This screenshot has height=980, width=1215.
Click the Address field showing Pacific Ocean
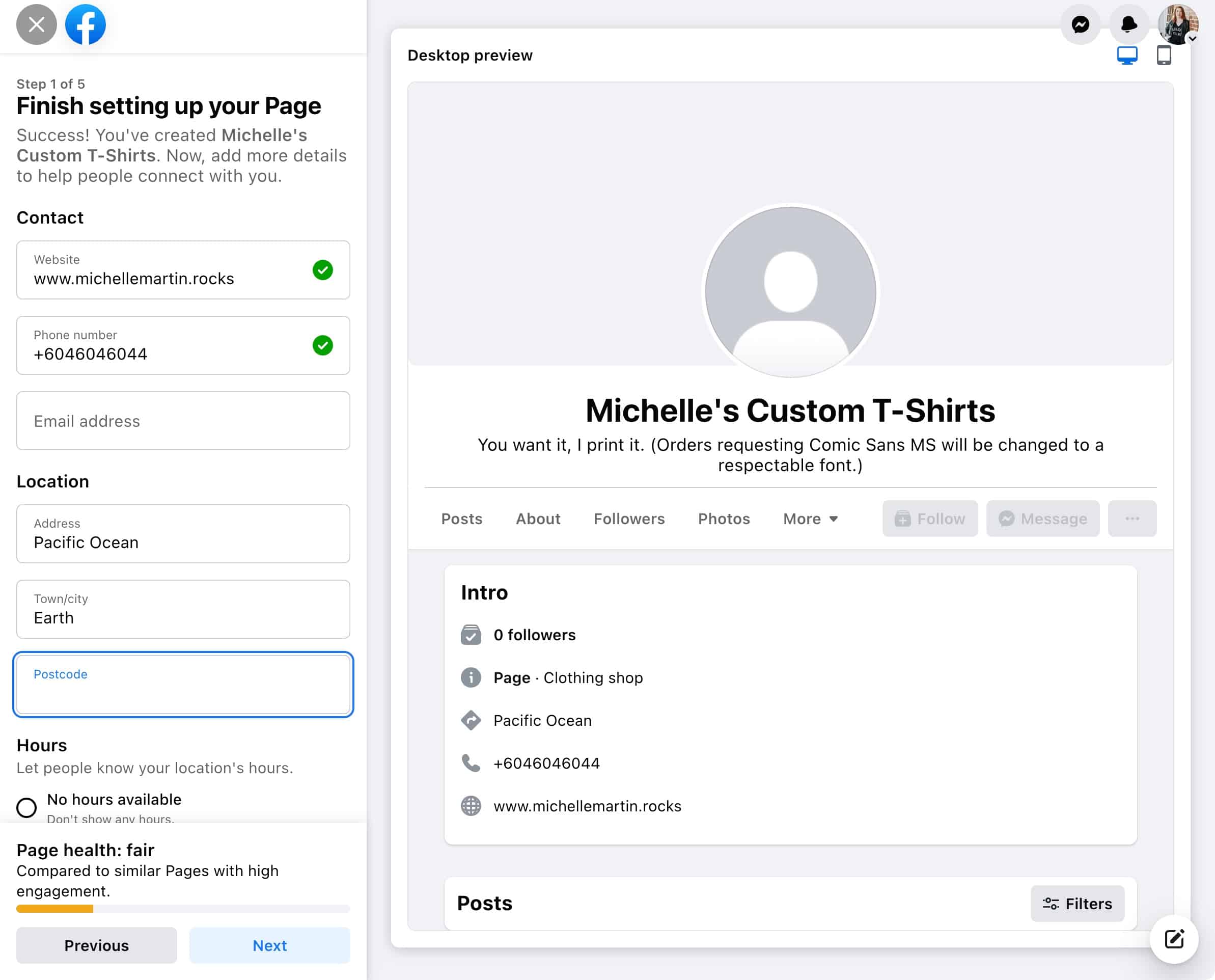click(x=183, y=533)
